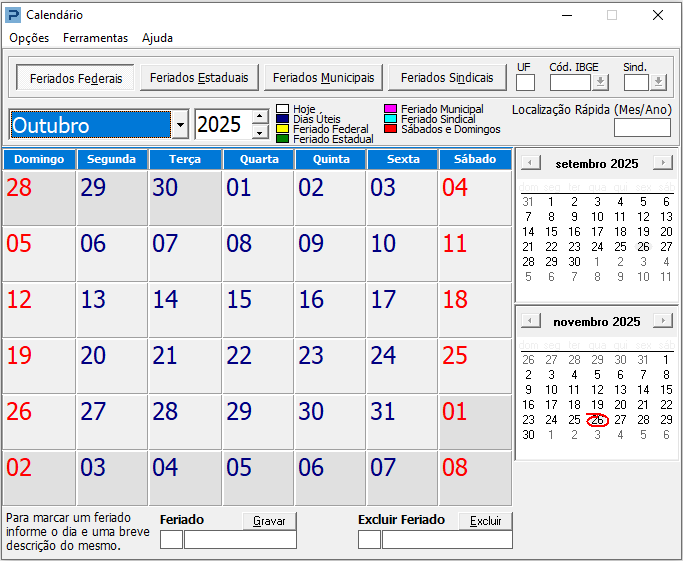The image size is (683, 561).
Task: Click the Quarta column header
Action: [x=259, y=159]
